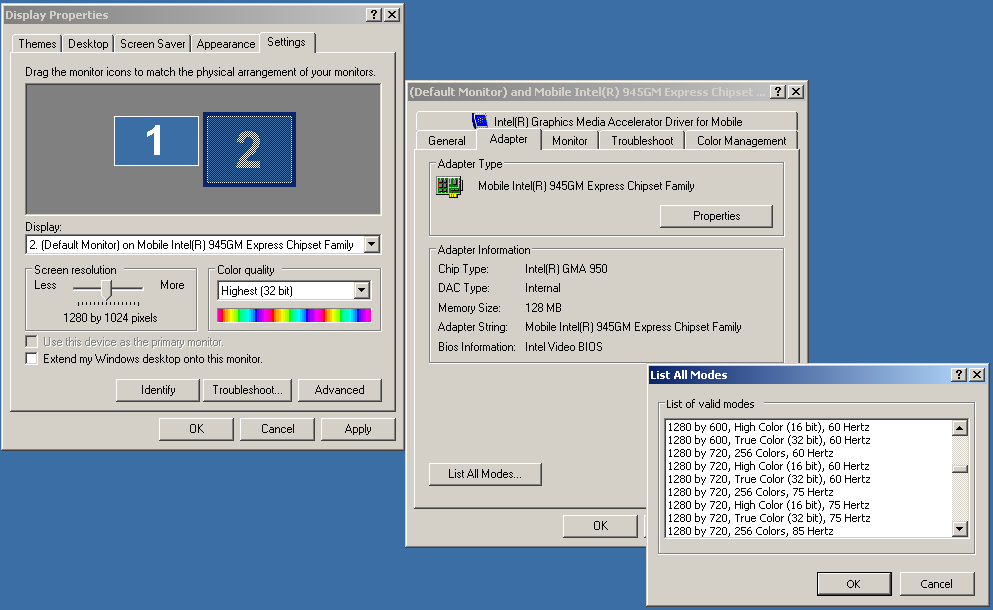
Task: Click the help button on List All Modes title bar
Action: click(959, 374)
